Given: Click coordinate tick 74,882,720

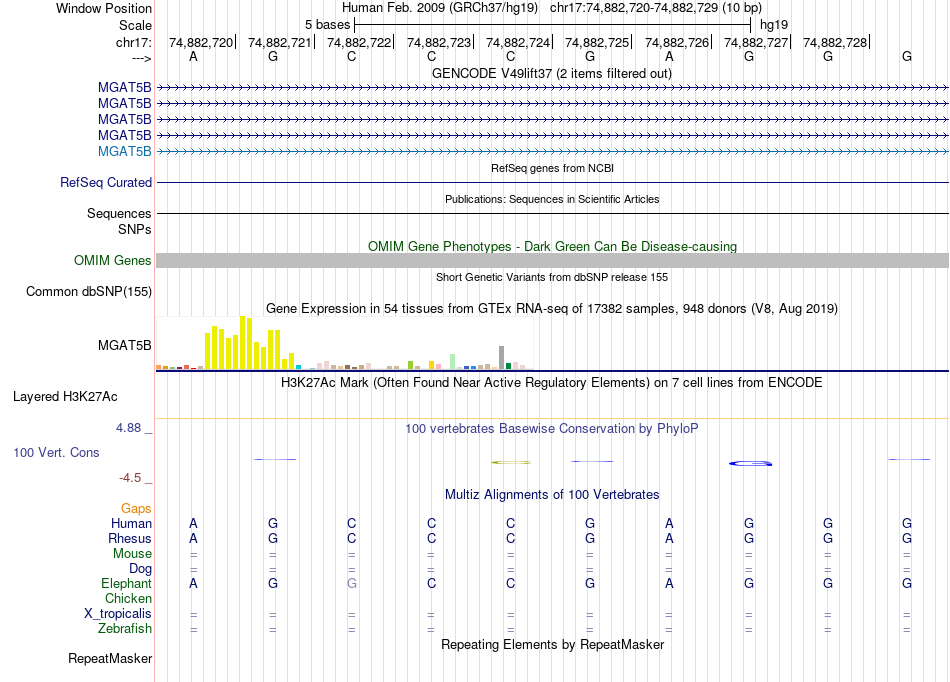Looking at the screenshot, I should tap(201, 42).
